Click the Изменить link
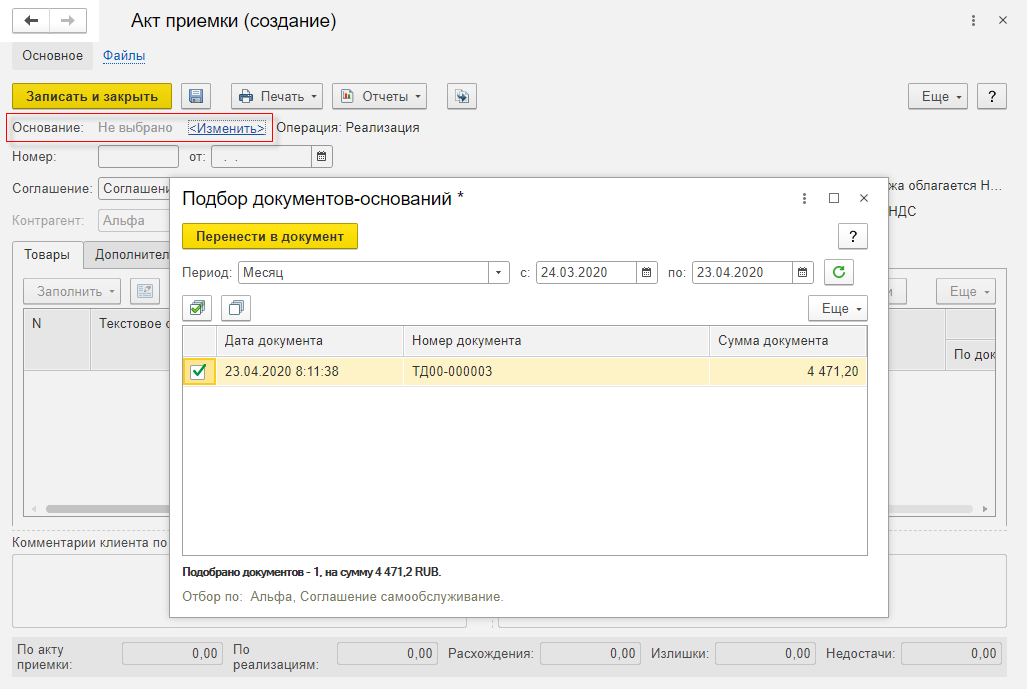The height and width of the screenshot is (689, 1027). pos(227,128)
